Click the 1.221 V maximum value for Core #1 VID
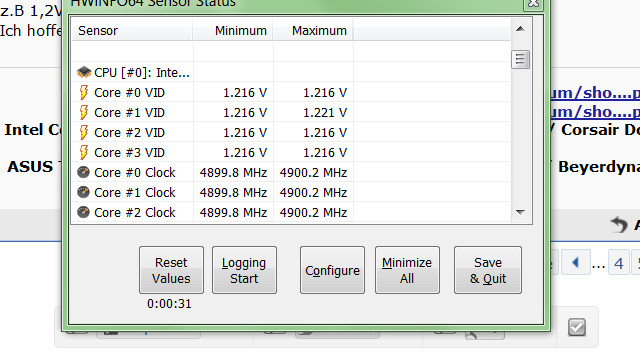Screen dimensions: 640x360 pos(325,113)
